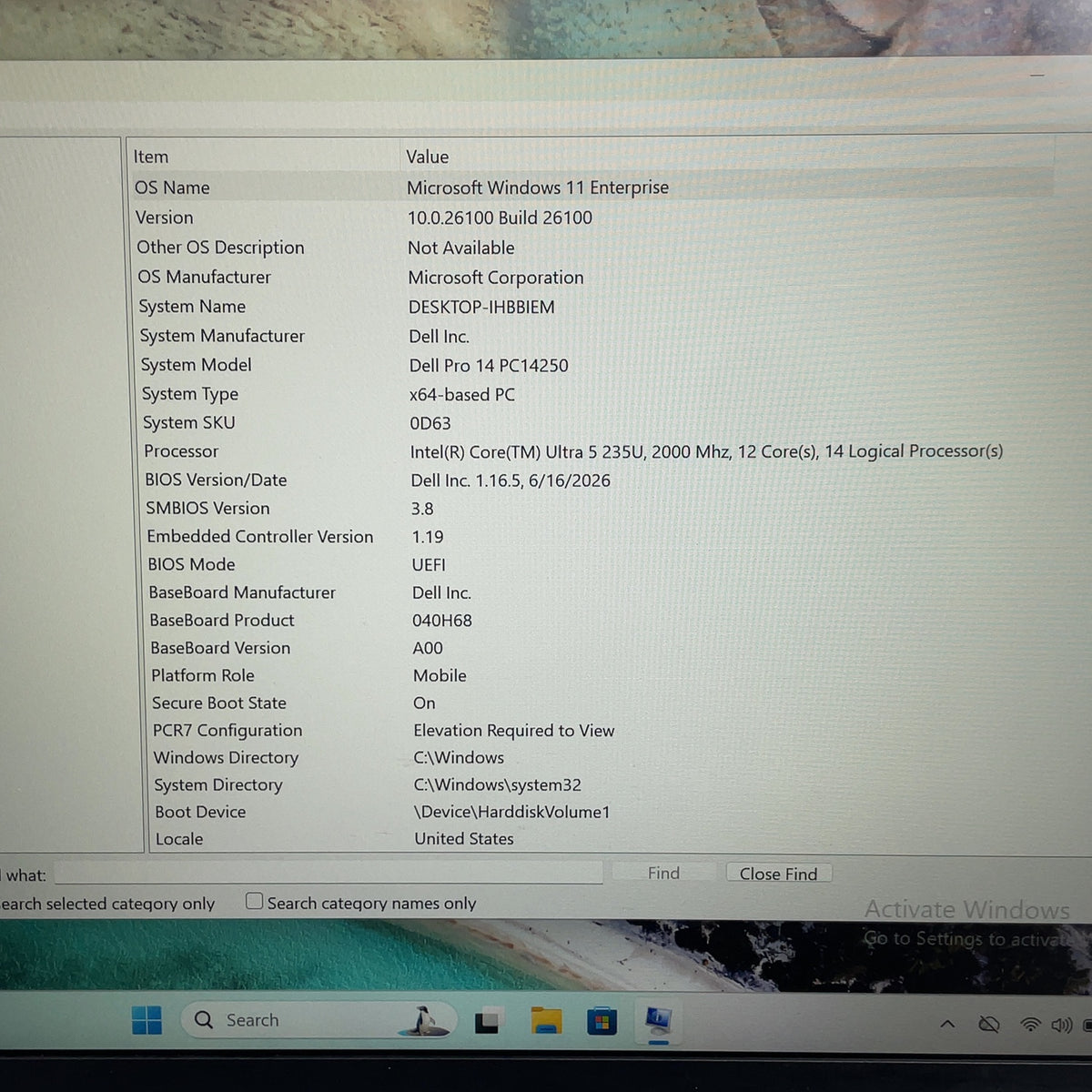
Task: Click 'Elevation Required to View' value
Action: [x=514, y=731]
